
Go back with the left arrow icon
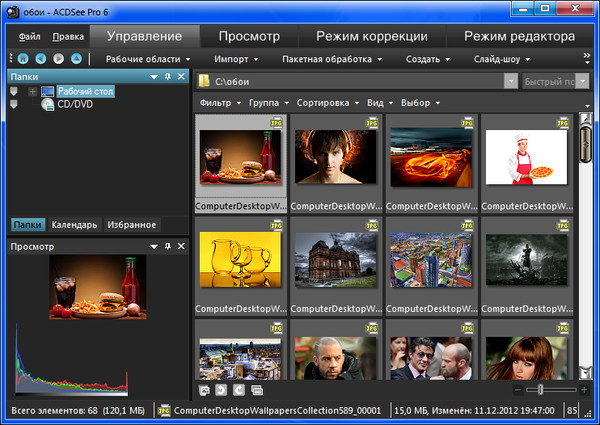(x=39, y=59)
